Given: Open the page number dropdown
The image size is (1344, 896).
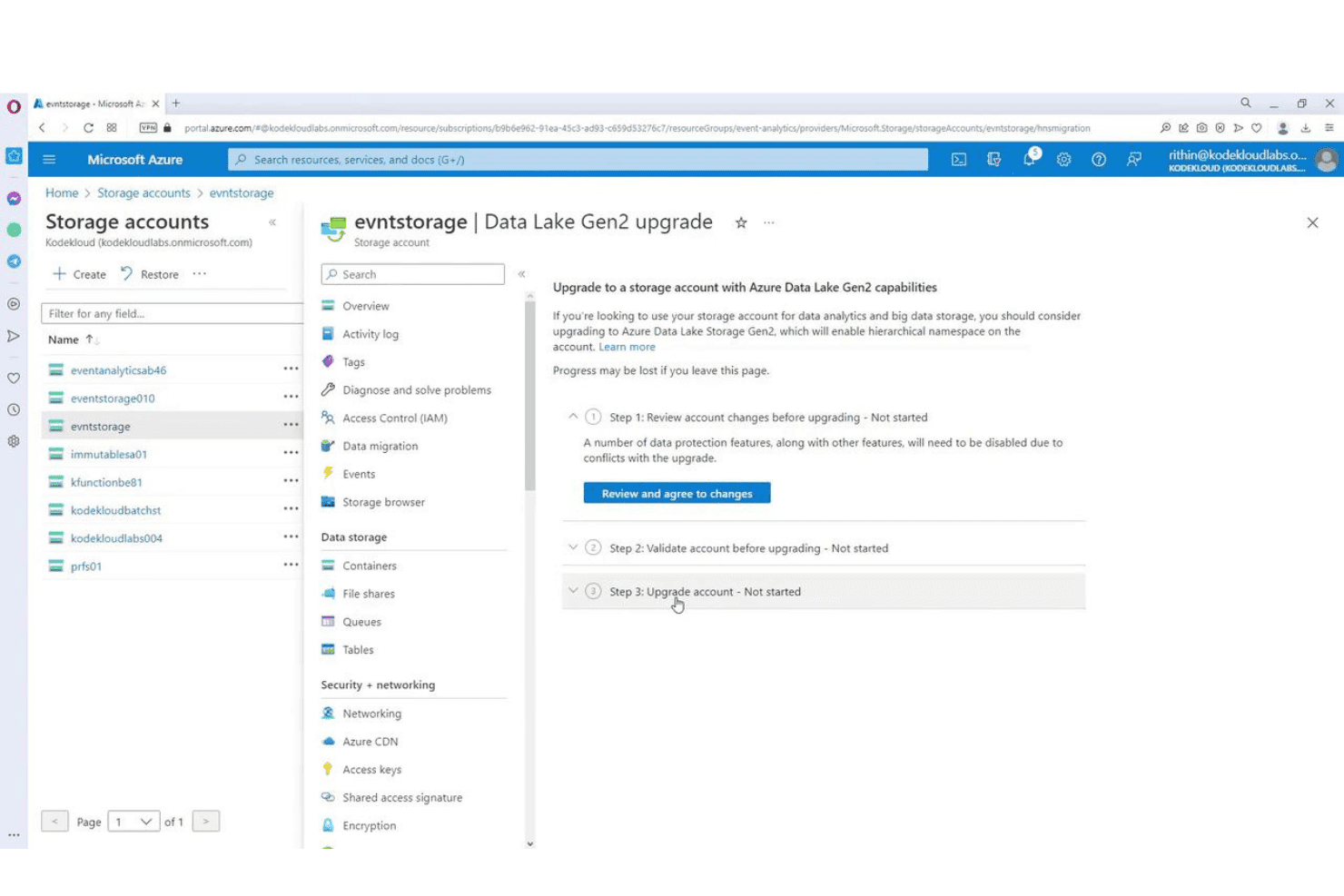Looking at the screenshot, I should [x=133, y=822].
